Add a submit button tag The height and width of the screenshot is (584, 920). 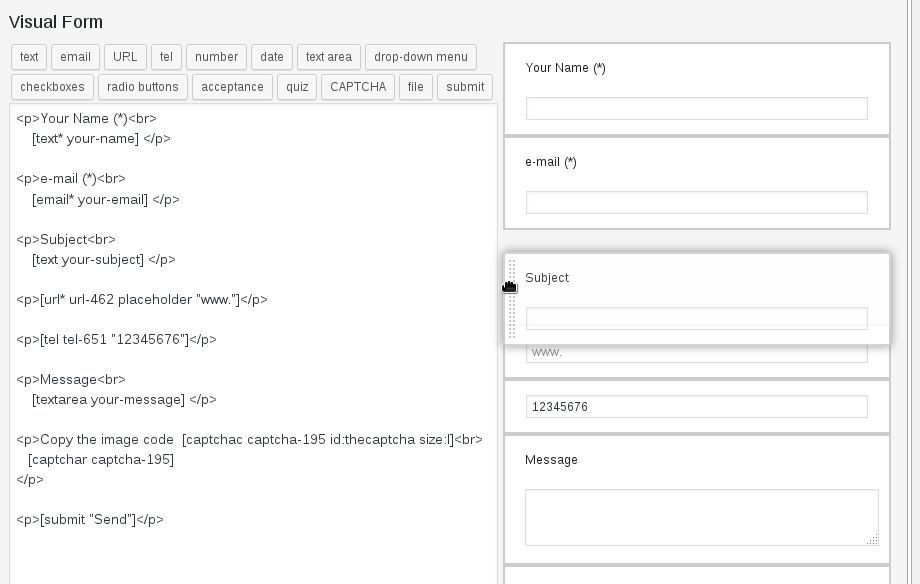[x=465, y=87]
